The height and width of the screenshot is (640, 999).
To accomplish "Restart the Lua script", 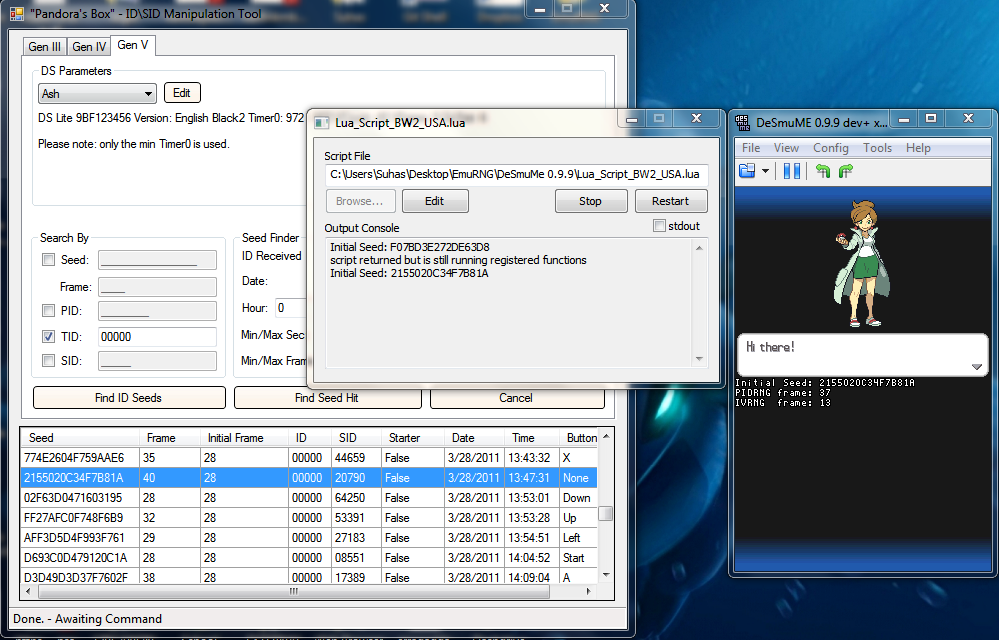I will 671,201.
